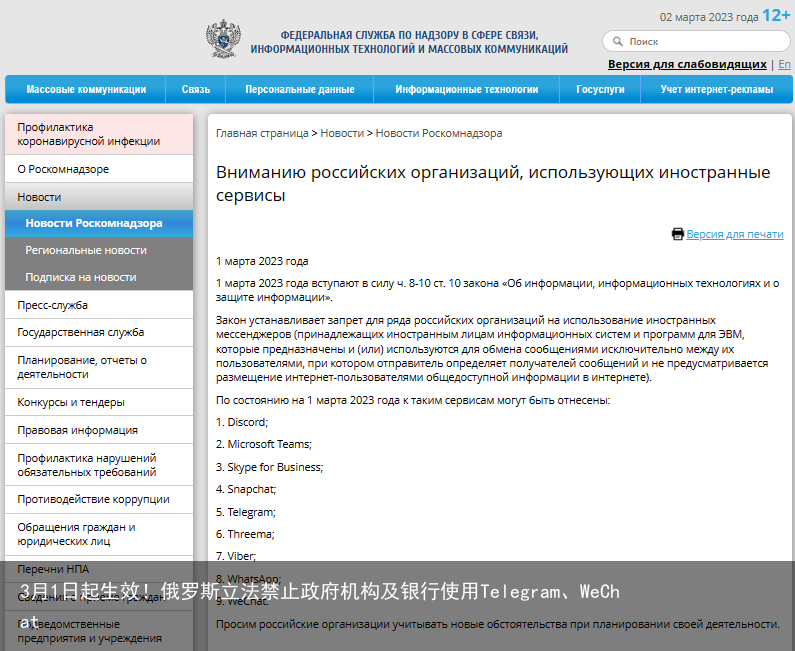The height and width of the screenshot is (651, 795).
Task: Open Перечни НПА in the sidebar
Action: [99, 569]
